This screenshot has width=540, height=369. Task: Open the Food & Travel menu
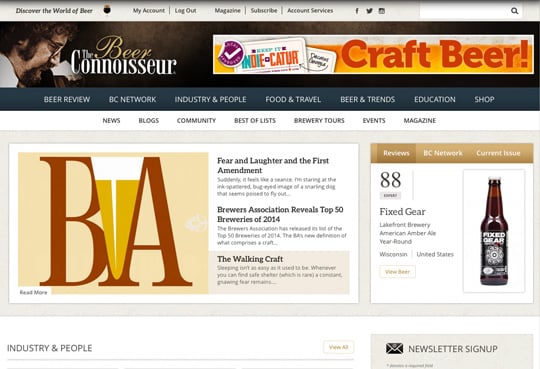(293, 100)
